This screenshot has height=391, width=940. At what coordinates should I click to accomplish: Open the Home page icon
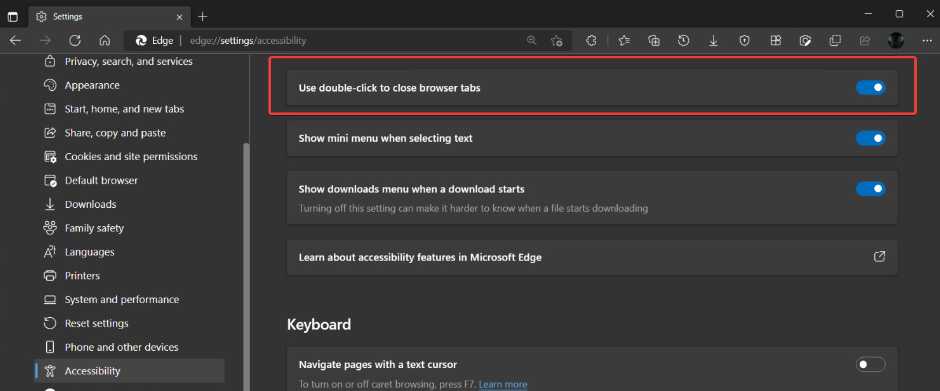pyautogui.click(x=105, y=41)
